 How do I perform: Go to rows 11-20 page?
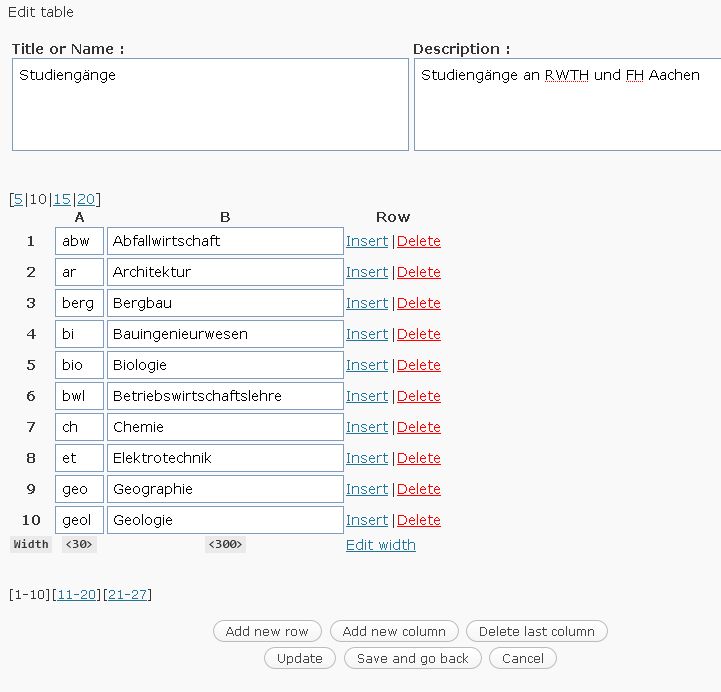click(x=77, y=594)
